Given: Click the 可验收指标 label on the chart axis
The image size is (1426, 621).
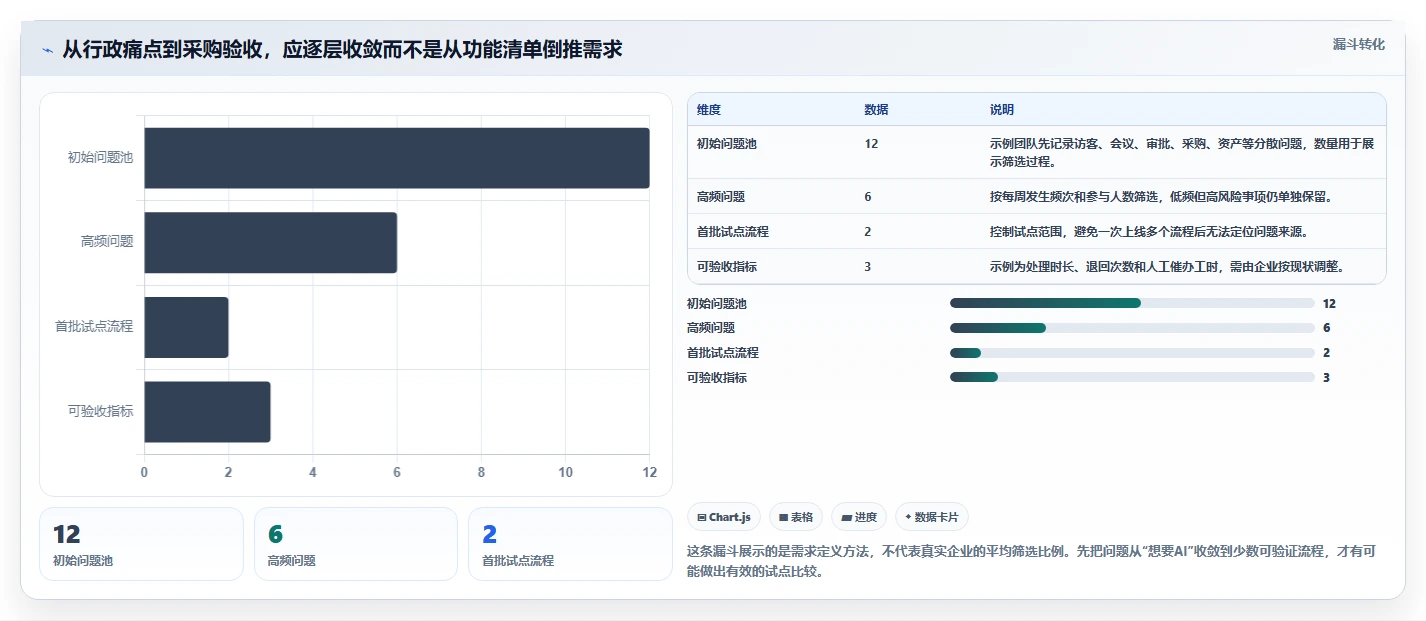Looking at the screenshot, I should click(x=100, y=411).
